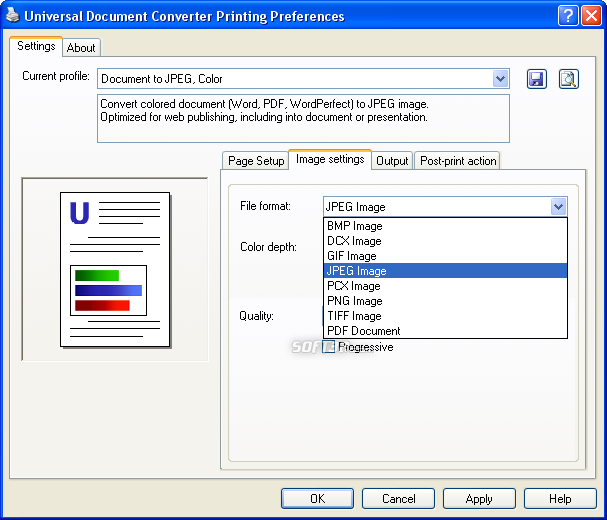The width and height of the screenshot is (607, 520).
Task: Click the profile description text box
Action: (303, 118)
